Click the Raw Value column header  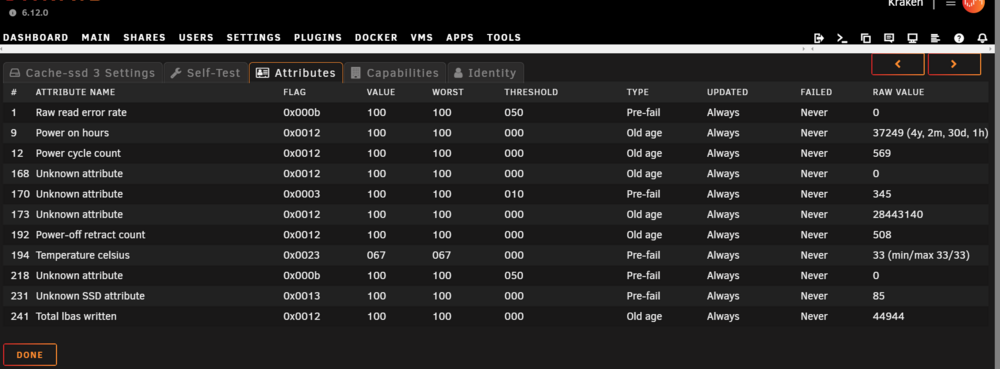pyautogui.click(x=898, y=92)
